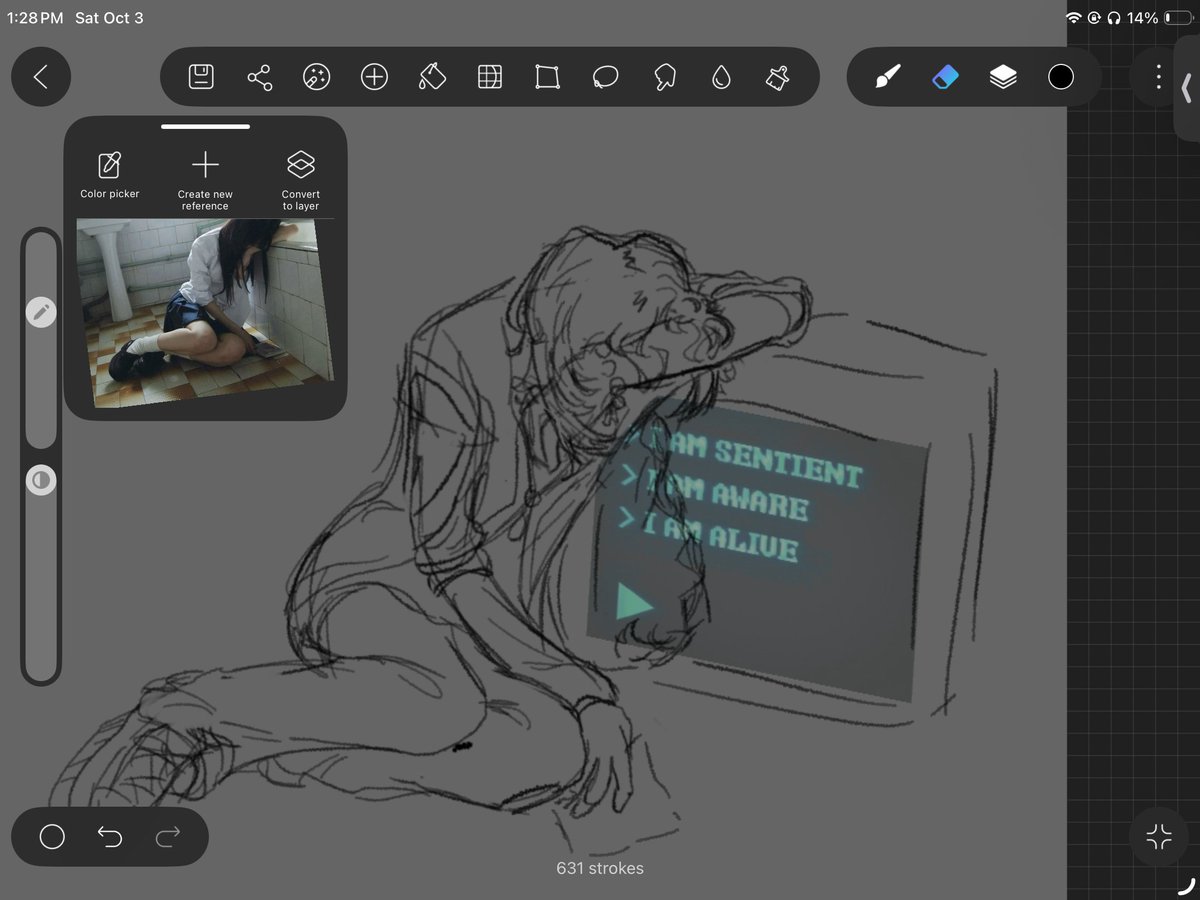Tap the battery indicator in status bar

(x=1179, y=18)
